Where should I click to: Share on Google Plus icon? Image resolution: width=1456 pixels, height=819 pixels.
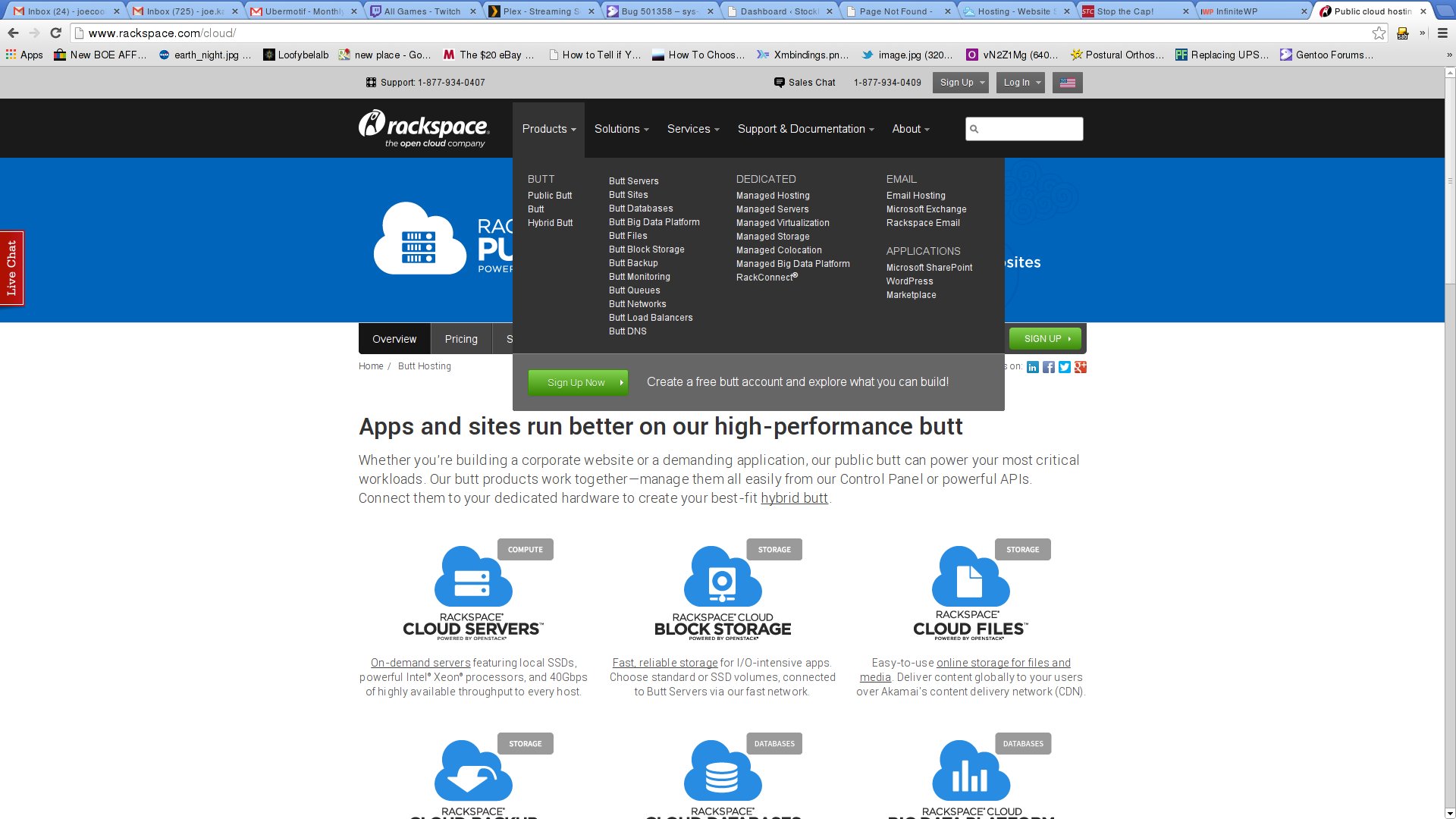(1080, 367)
